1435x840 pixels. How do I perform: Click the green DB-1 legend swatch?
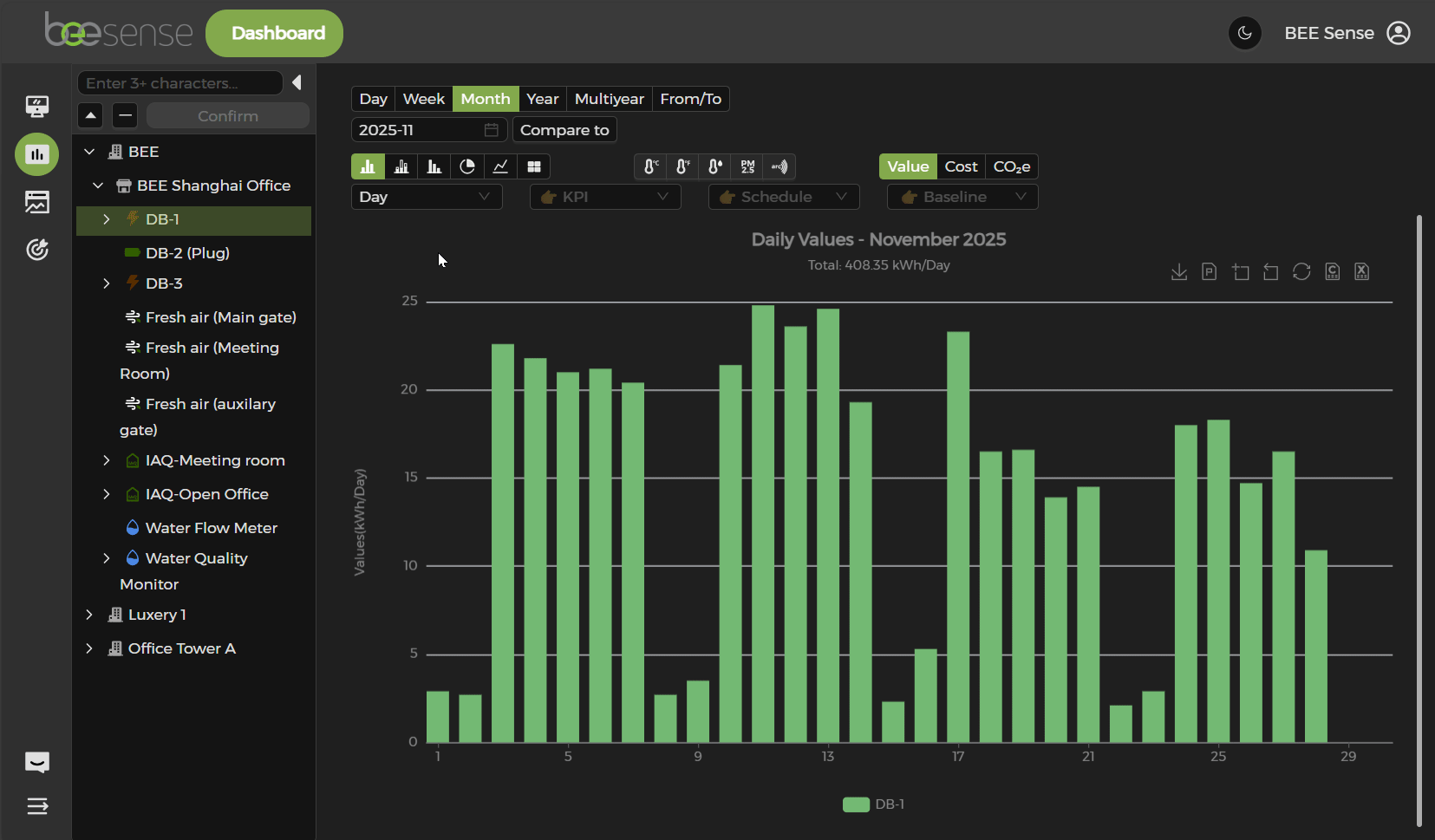tap(856, 804)
